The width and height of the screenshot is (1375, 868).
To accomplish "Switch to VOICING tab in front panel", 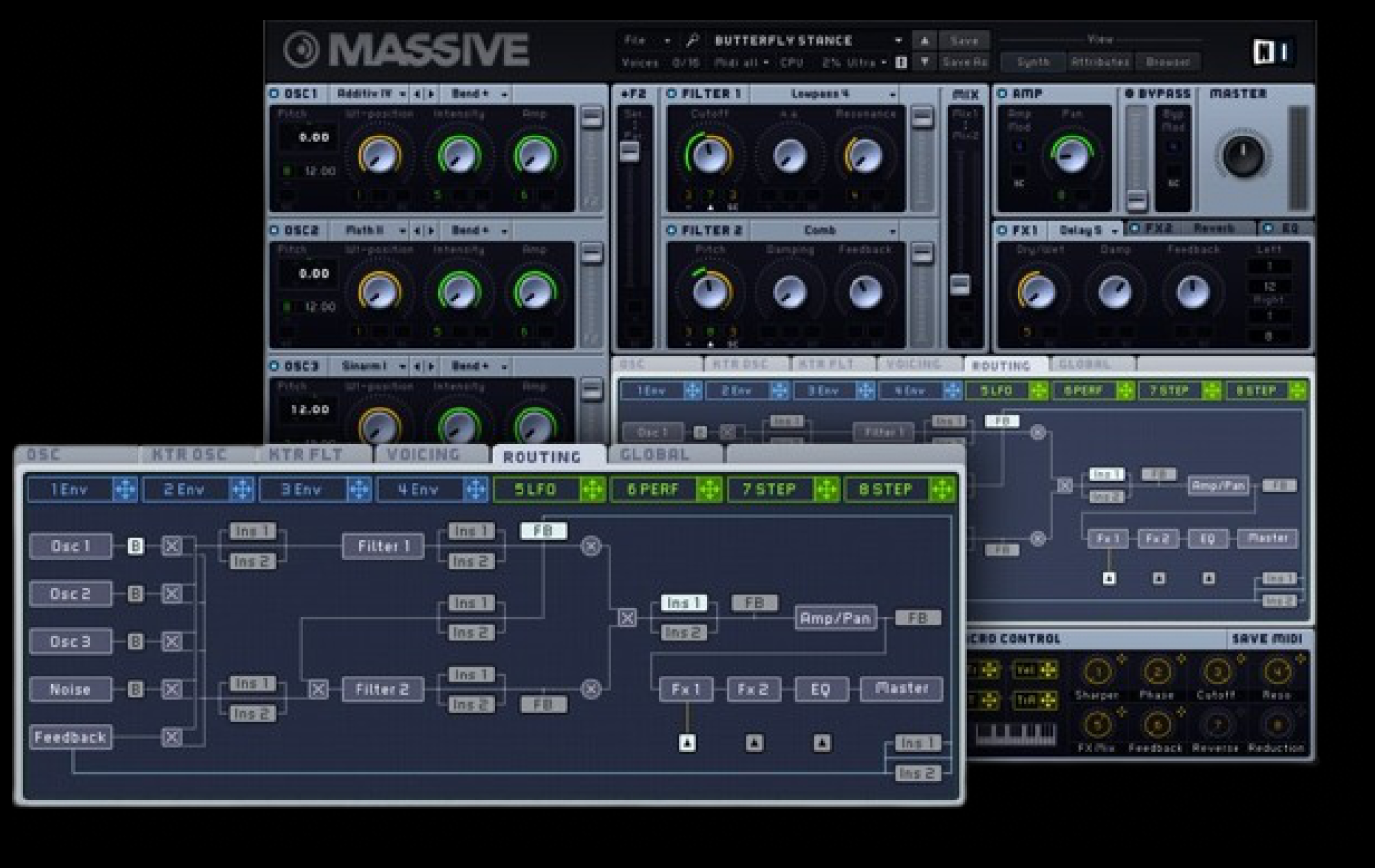I will coord(430,455).
